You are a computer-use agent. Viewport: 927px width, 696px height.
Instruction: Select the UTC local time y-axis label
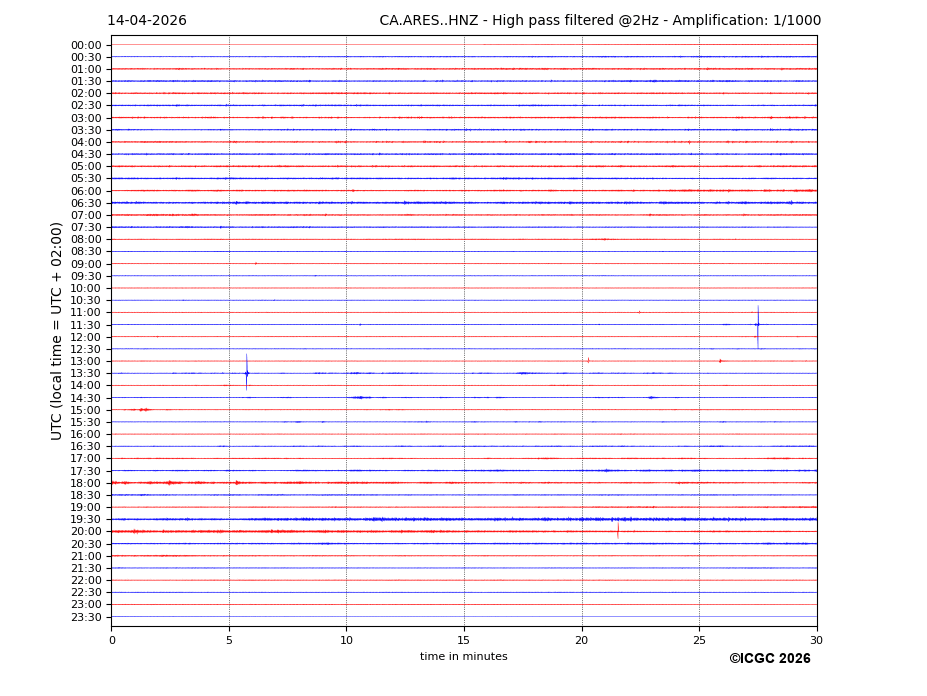point(58,331)
